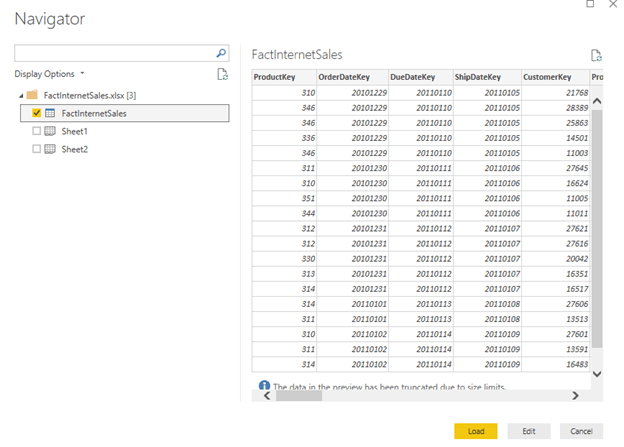Check the Sheet1 checkbox
The height and width of the screenshot is (447, 624).
(x=37, y=131)
